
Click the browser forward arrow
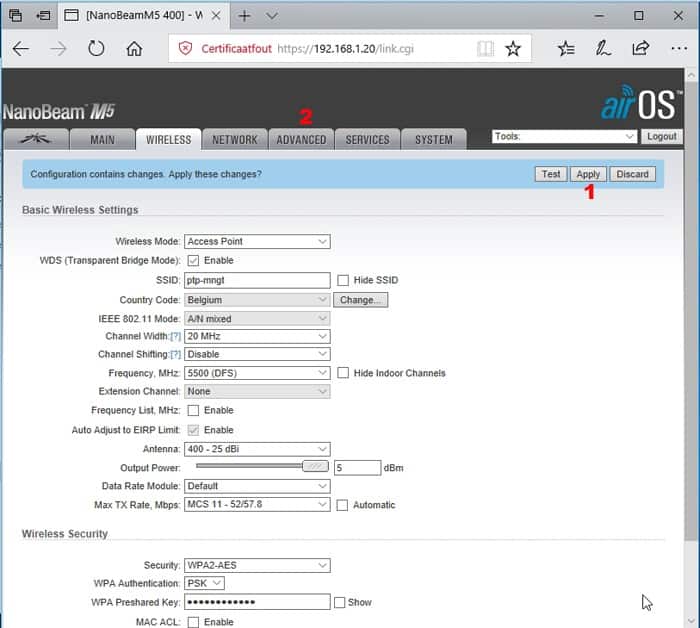coord(58,49)
